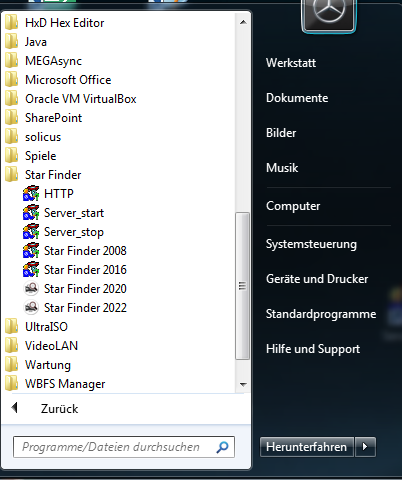Screen dimensions: 402x481
Task: Click the Server_start label
Action: click(74, 213)
